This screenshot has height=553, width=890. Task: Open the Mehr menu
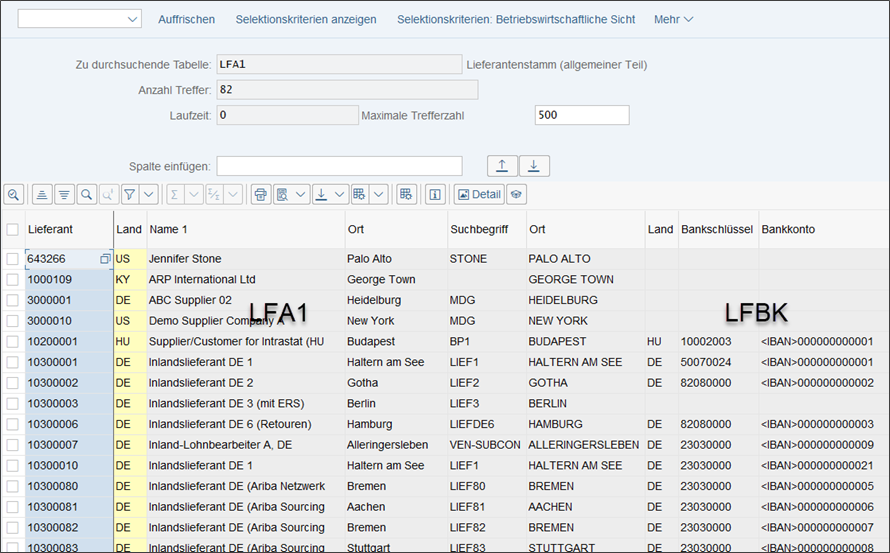click(673, 19)
